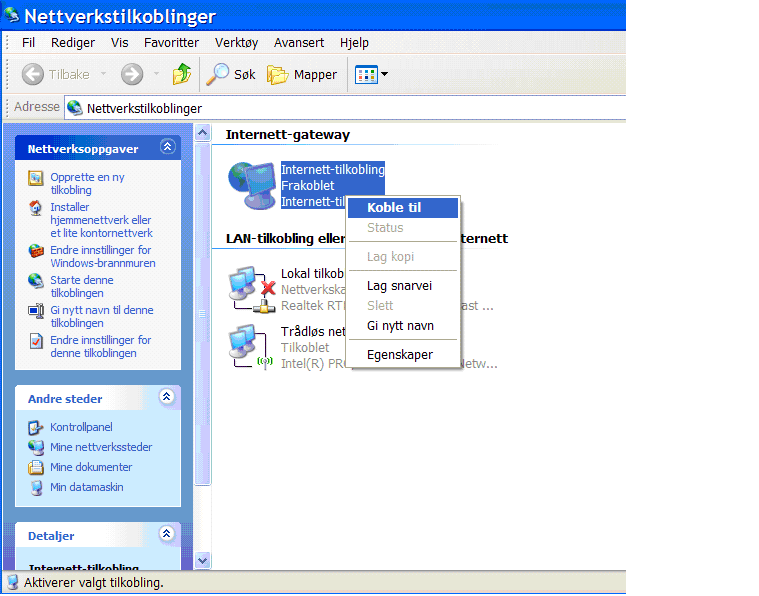Click the Back arrow toolbar icon
This screenshot has width=759, height=596.
click(33, 75)
